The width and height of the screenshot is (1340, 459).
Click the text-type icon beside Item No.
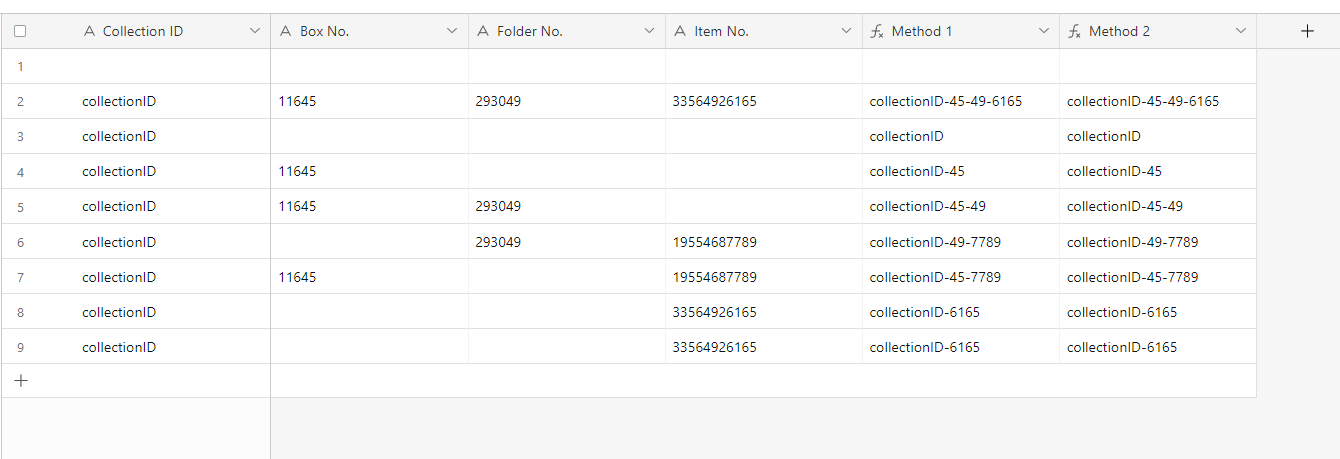(682, 31)
